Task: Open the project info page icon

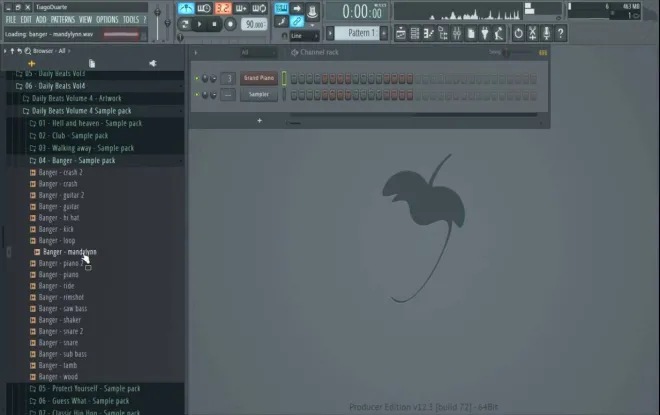Action: click(x=471, y=33)
